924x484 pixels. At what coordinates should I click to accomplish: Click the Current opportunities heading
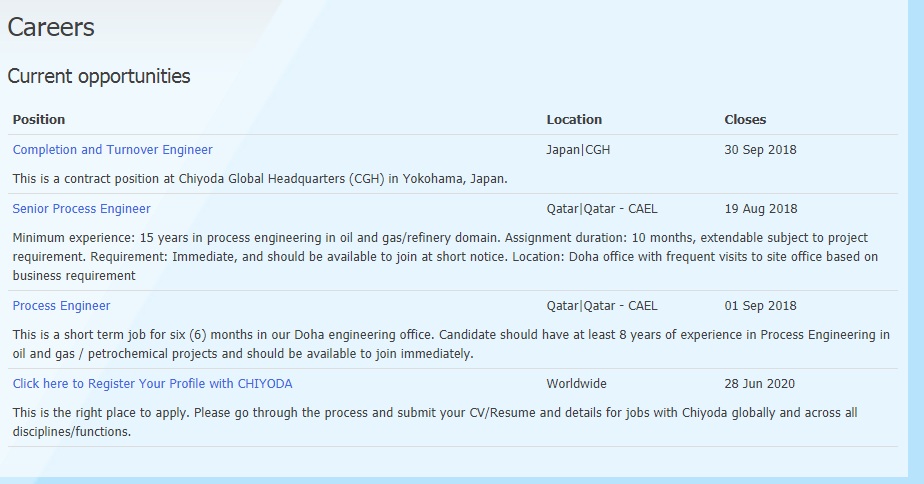point(99,76)
